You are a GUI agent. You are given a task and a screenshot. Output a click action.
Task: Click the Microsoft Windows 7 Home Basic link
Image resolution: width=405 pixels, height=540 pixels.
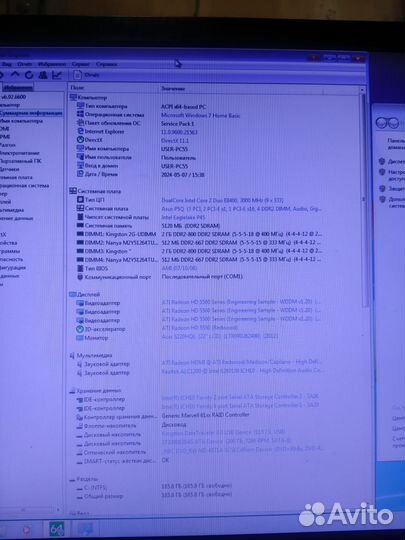tap(200, 115)
